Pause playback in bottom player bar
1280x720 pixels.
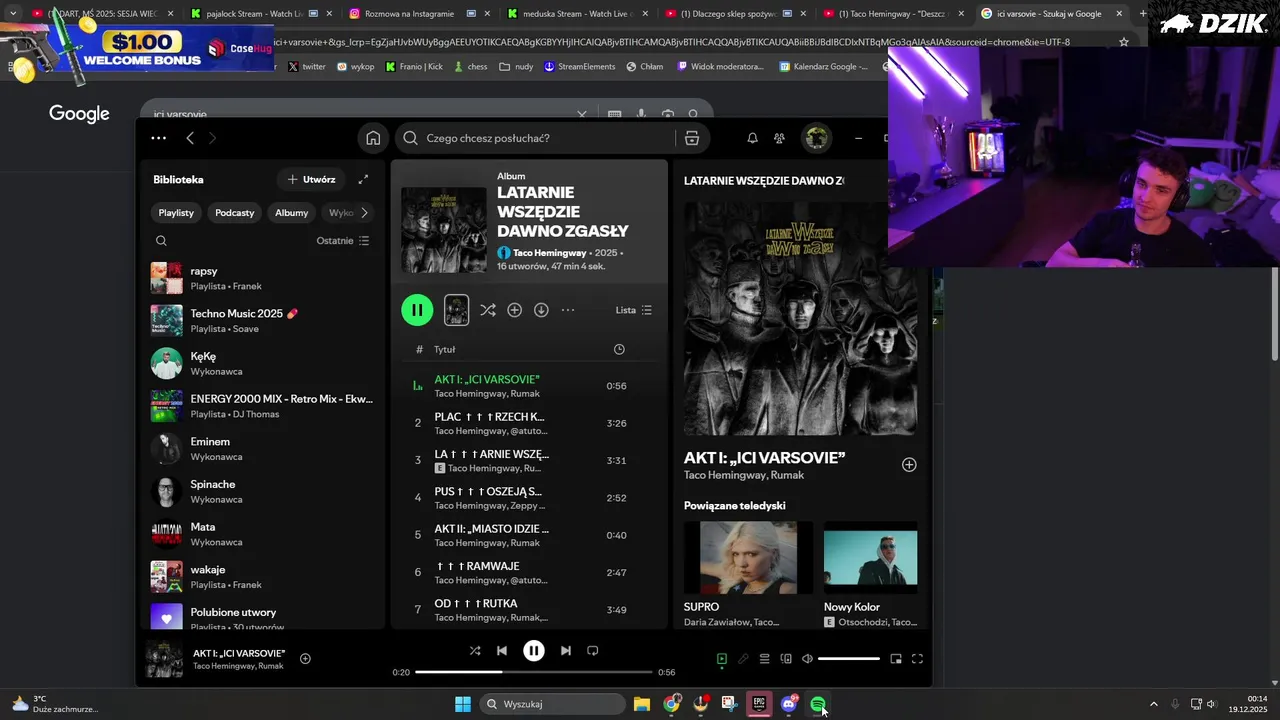(x=534, y=651)
